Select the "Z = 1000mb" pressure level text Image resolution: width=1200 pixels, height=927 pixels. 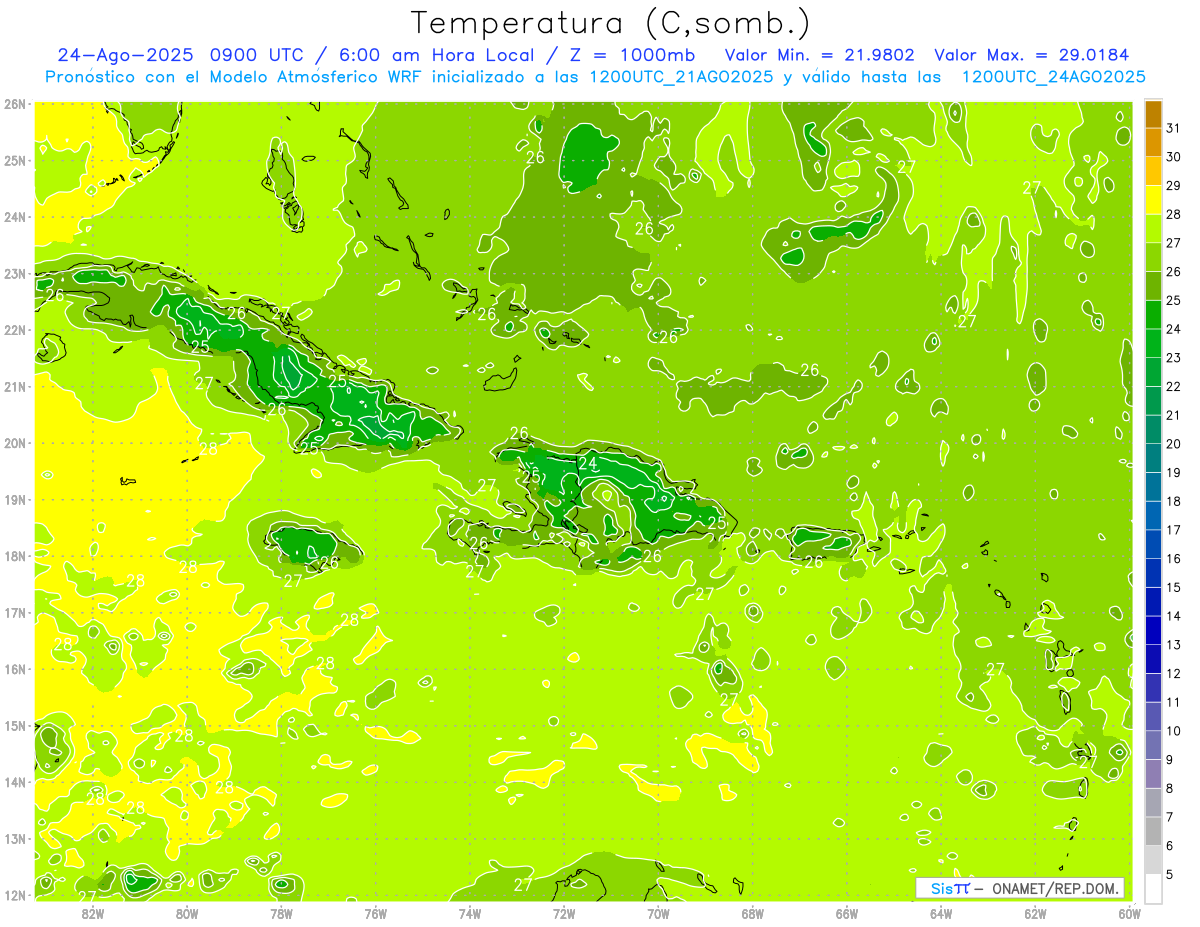click(630, 55)
